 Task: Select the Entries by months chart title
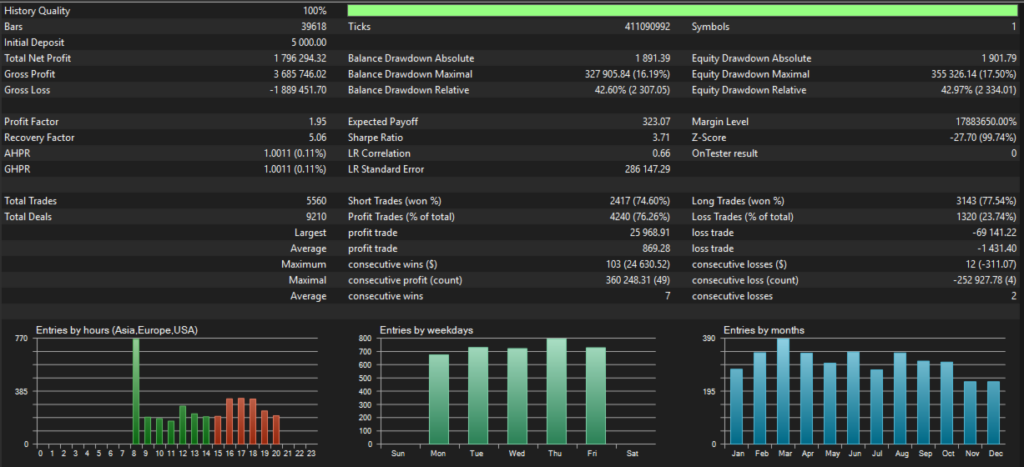tap(763, 330)
